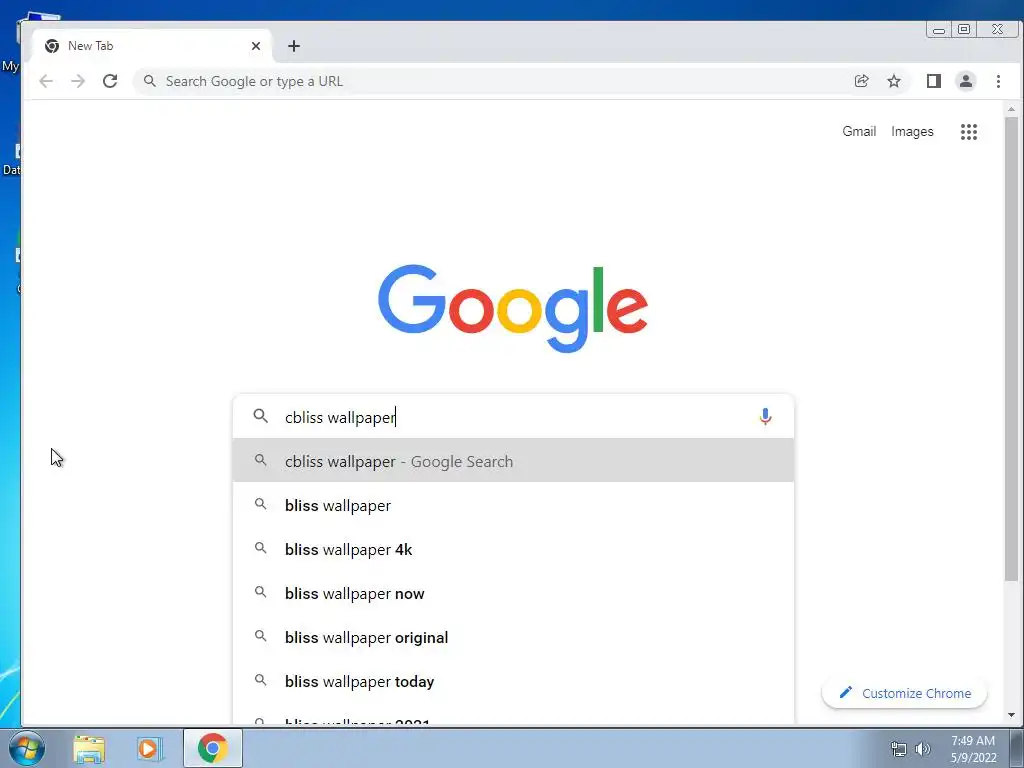Viewport: 1024px width, 768px height.
Task: Select the New Tab tab
Action: [x=152, y=46]
